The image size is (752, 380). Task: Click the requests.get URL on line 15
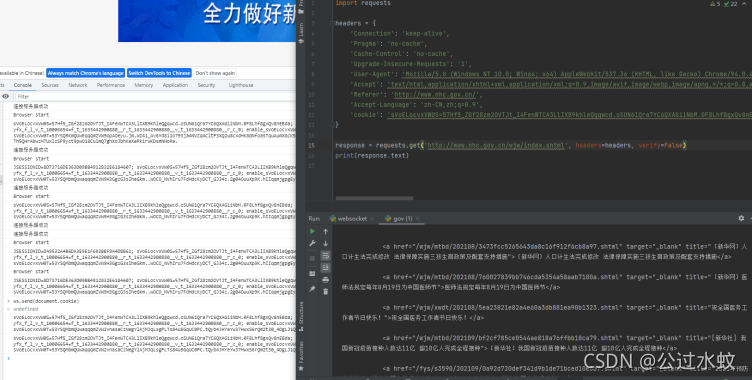coord(496,145)
